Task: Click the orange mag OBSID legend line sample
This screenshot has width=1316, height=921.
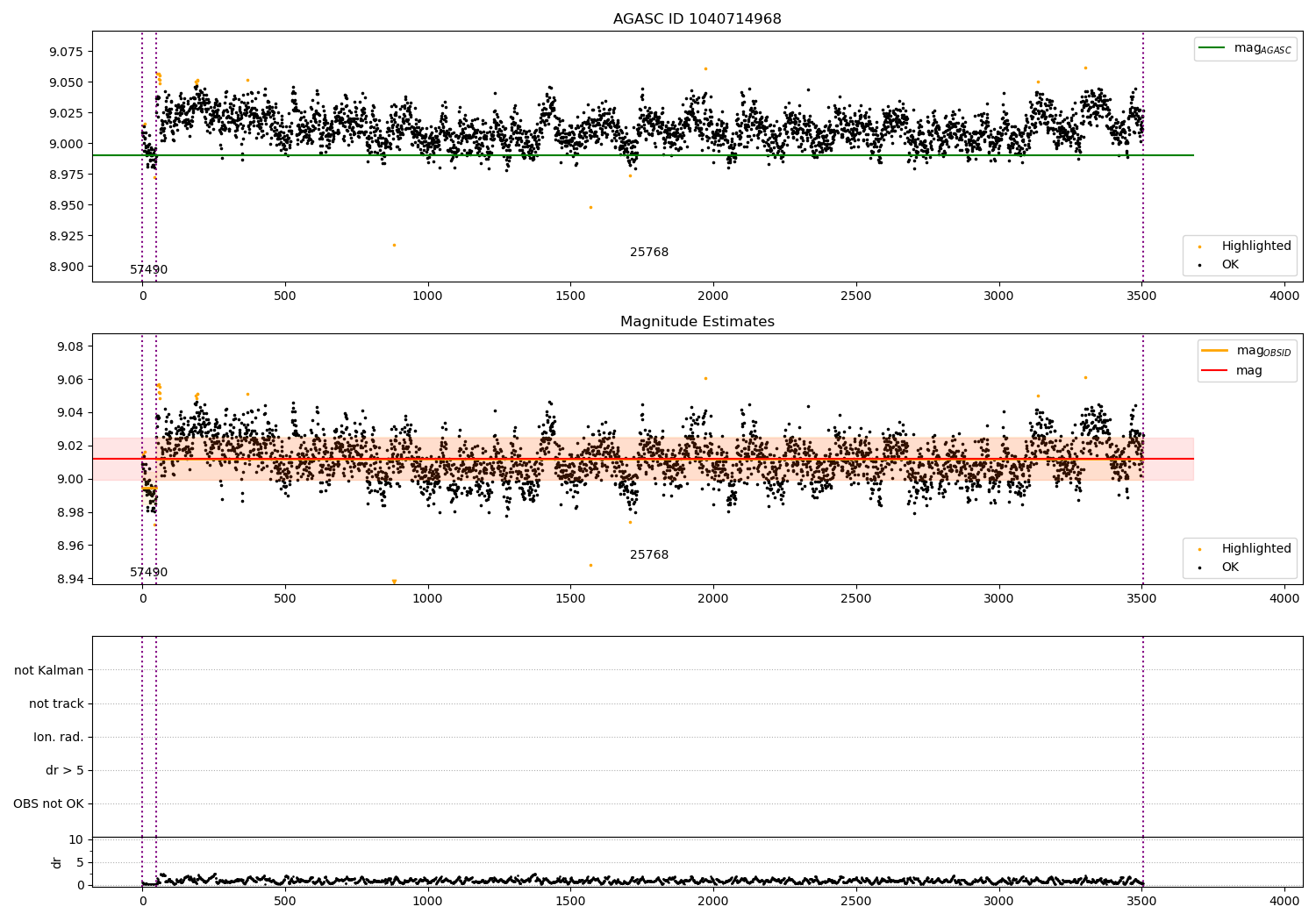Action: click(1215, 351)
